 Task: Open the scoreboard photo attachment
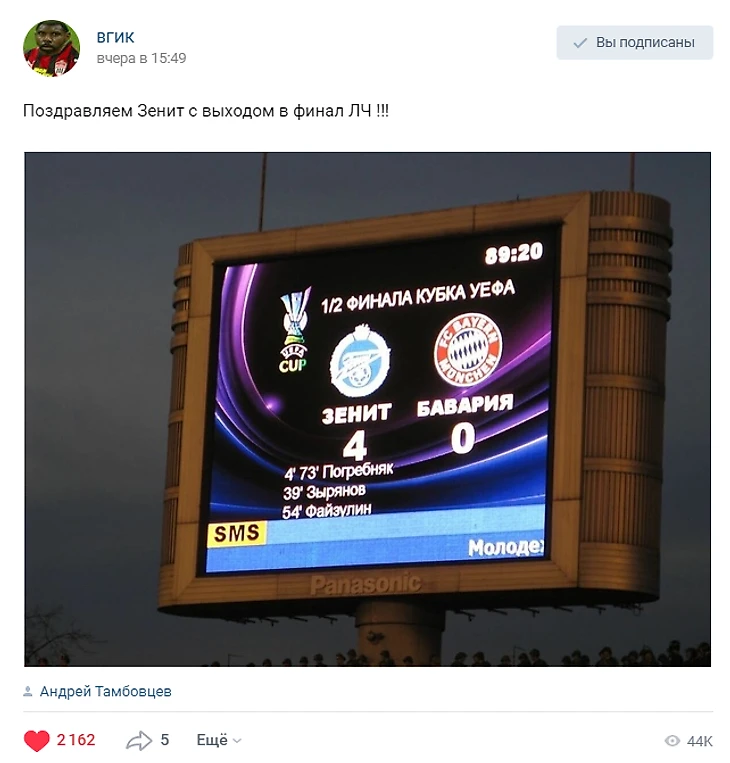(x=367, y=409)
